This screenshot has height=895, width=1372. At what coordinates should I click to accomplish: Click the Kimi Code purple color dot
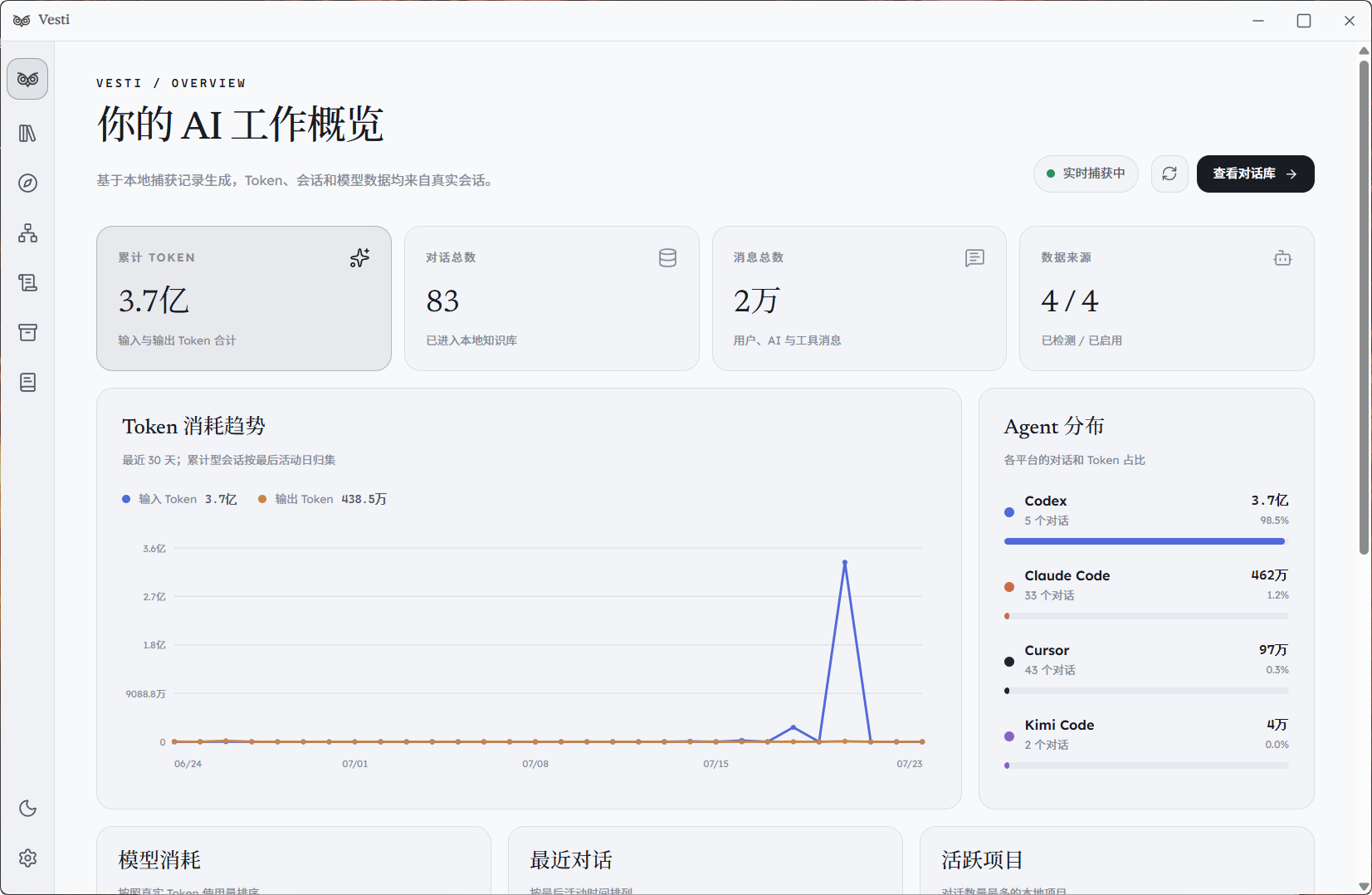point(1009,736)
